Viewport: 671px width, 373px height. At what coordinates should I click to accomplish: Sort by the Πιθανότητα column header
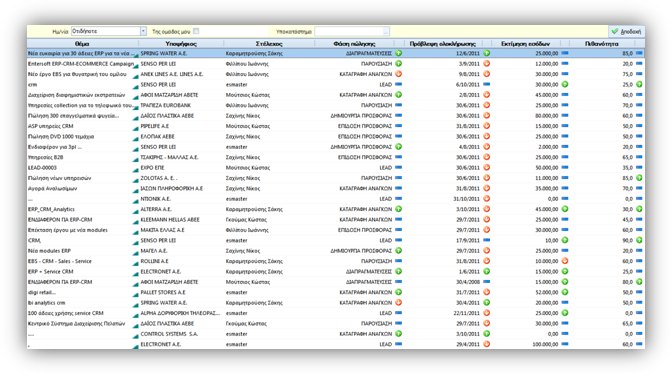(x=601, y=44)
